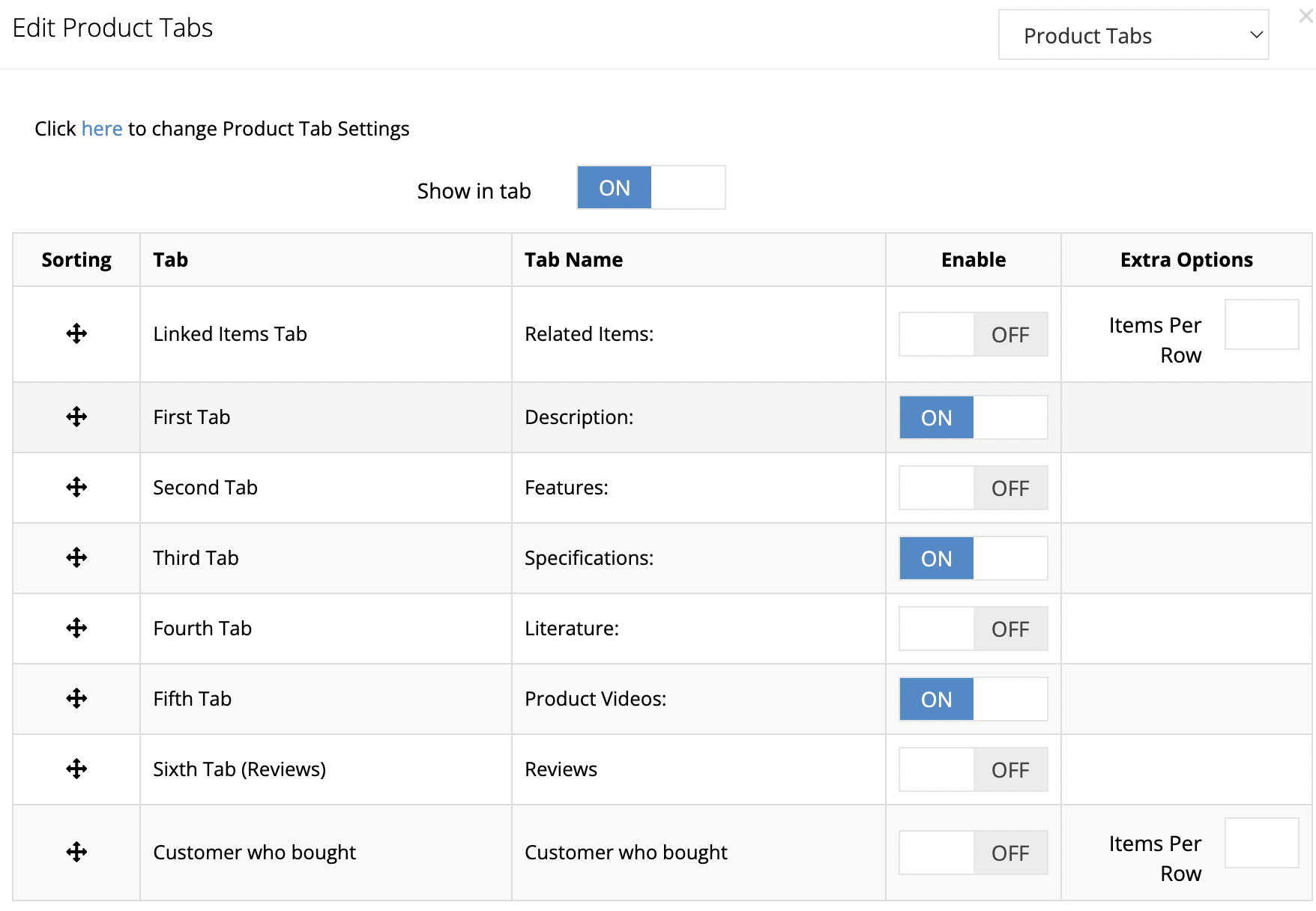The height and width of the screenshot is (911, 1316).
Task: Enable the Features tab toggle
Action: tap(973, 488)
